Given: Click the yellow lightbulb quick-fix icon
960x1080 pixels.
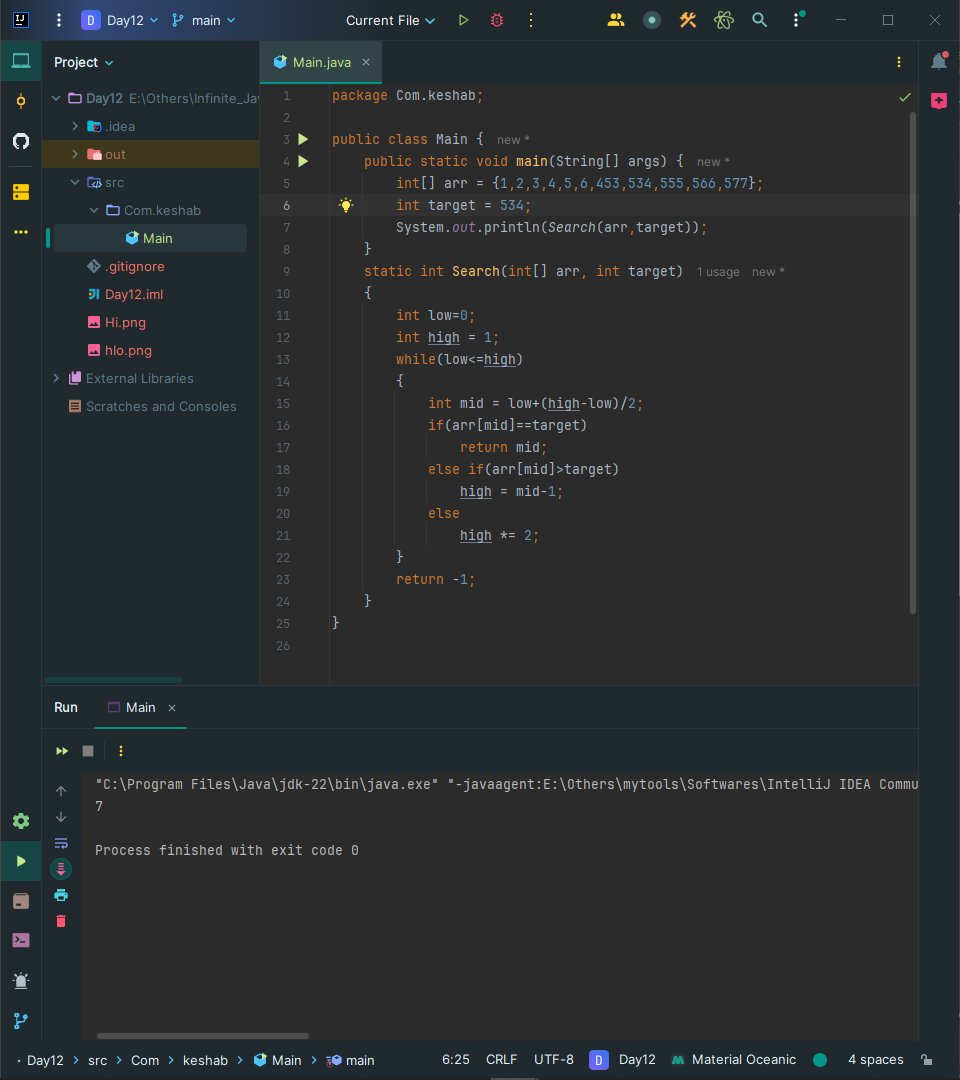Looking at the screenshot, I should pyautogui.click(x=346, y=205).
